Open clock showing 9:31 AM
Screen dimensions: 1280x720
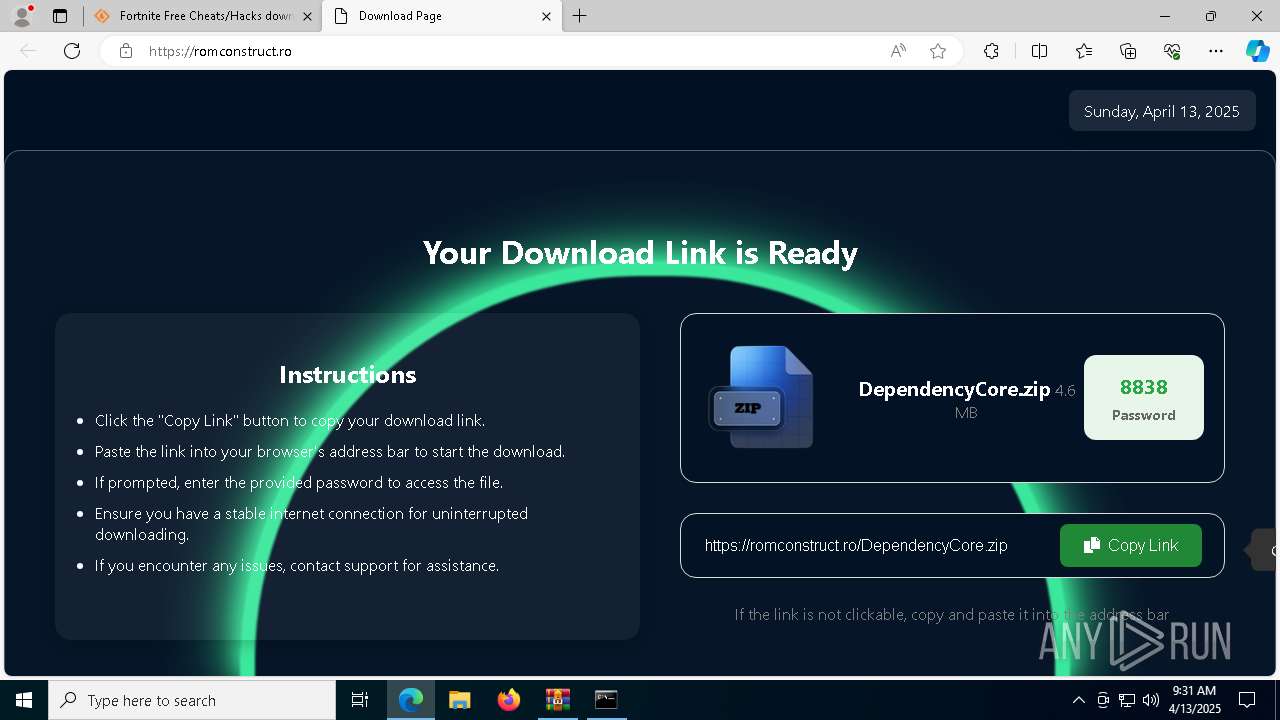coord(1194,700)
